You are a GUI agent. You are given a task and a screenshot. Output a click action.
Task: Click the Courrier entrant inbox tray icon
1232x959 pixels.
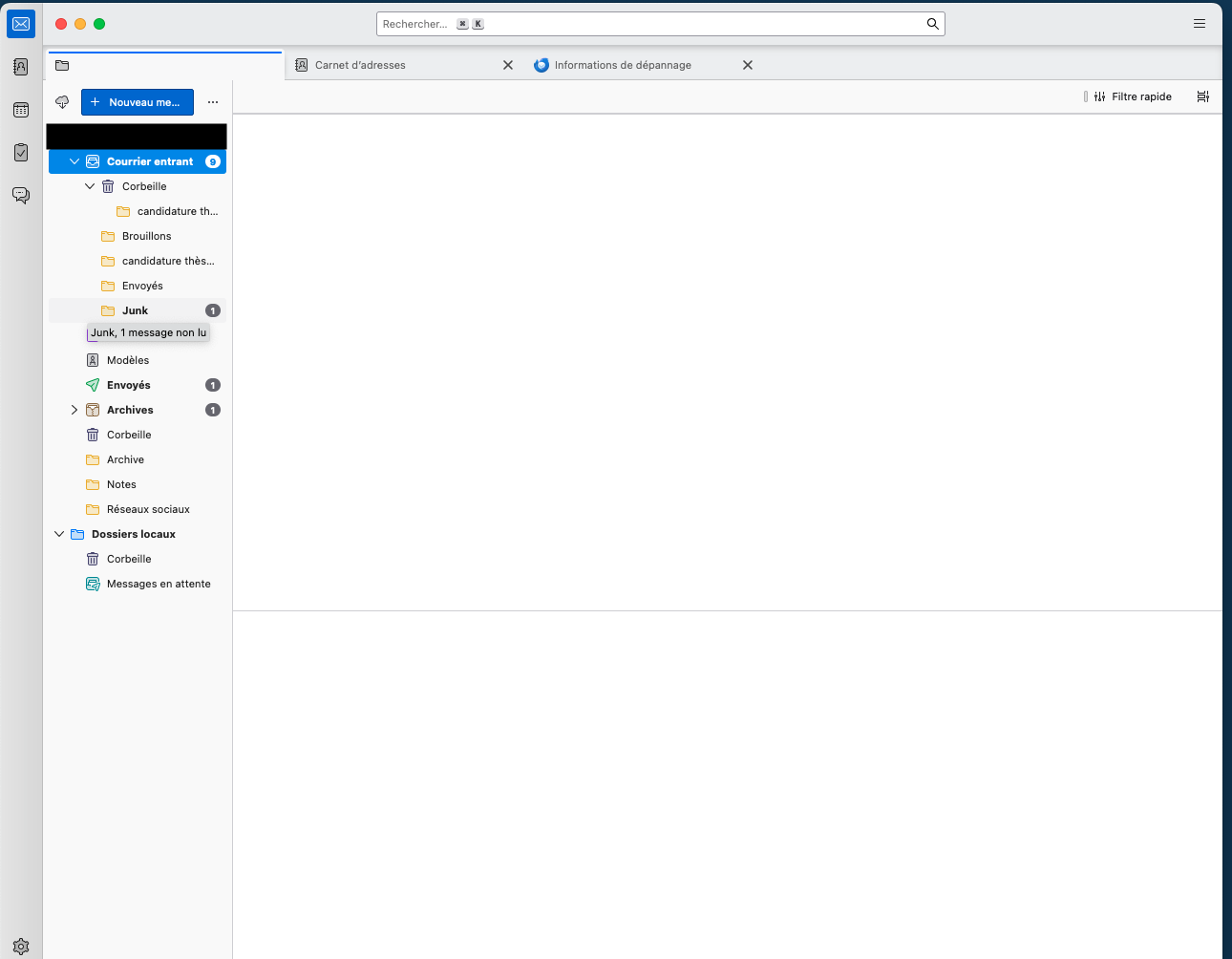pos(93,161)
